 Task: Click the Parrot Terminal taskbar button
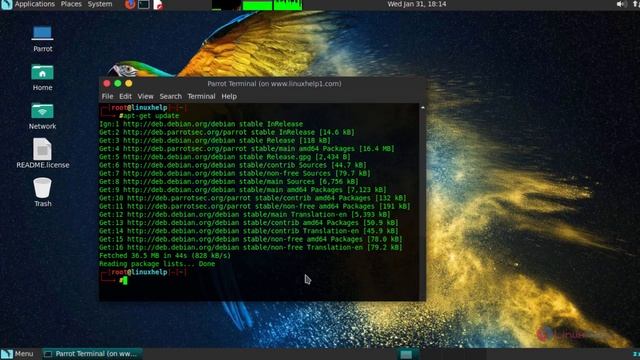pos(92,354)
